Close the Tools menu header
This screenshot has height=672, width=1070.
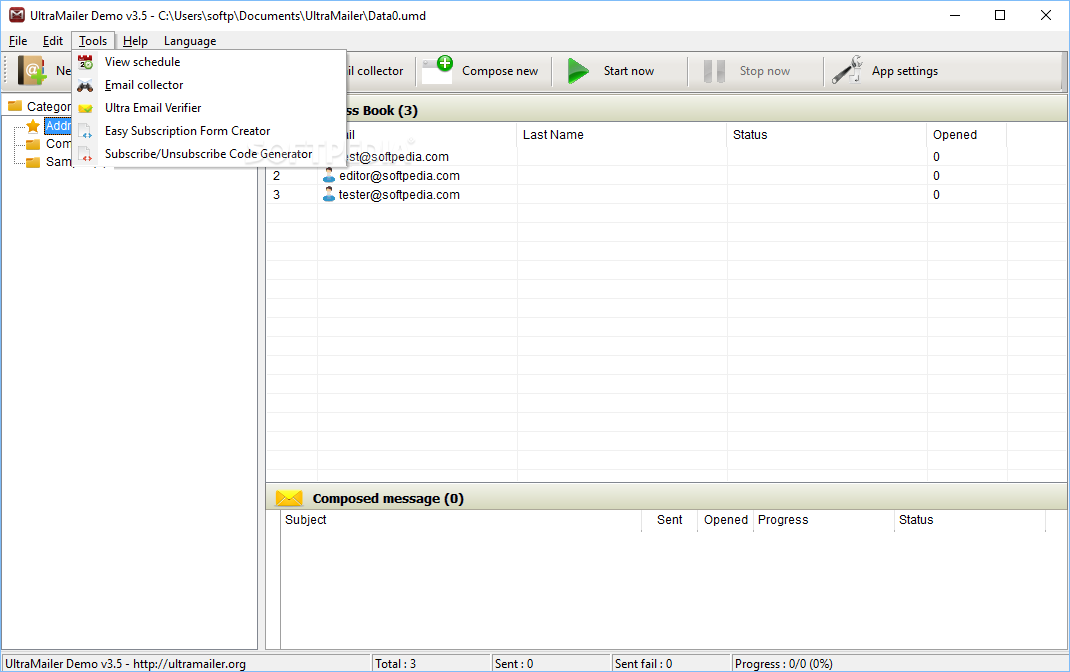[93, 41]
